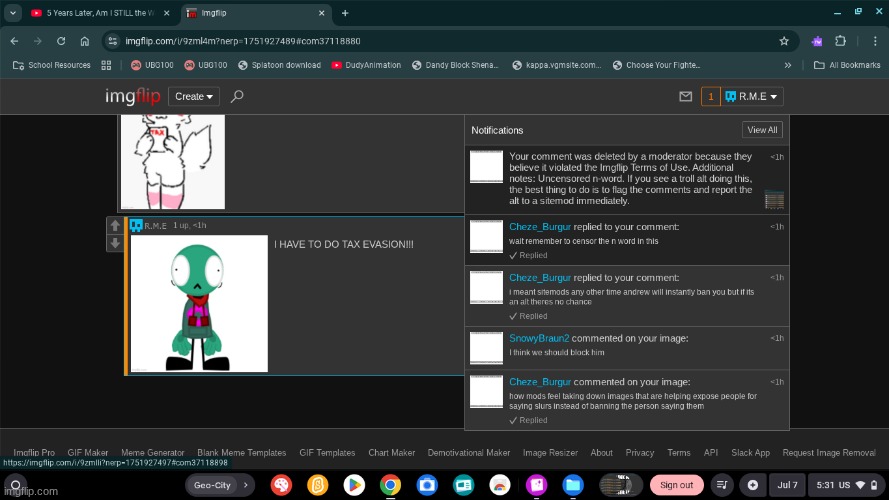Screen dimensions: 889x500
Task: Open the deleted-comment notification thumbnail
Action: [774, 200]
